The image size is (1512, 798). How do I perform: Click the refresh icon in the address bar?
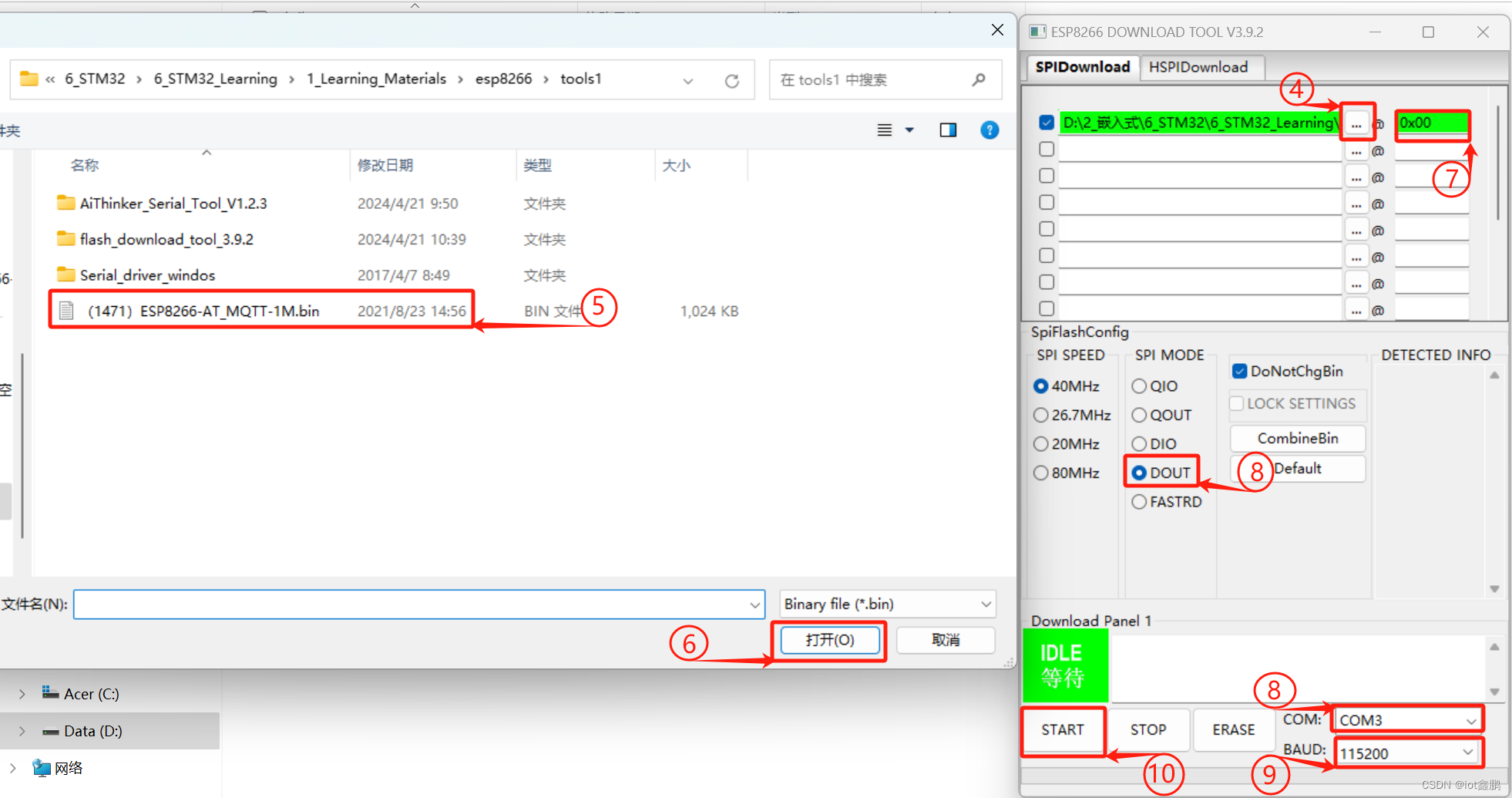(x=731, y=80)
